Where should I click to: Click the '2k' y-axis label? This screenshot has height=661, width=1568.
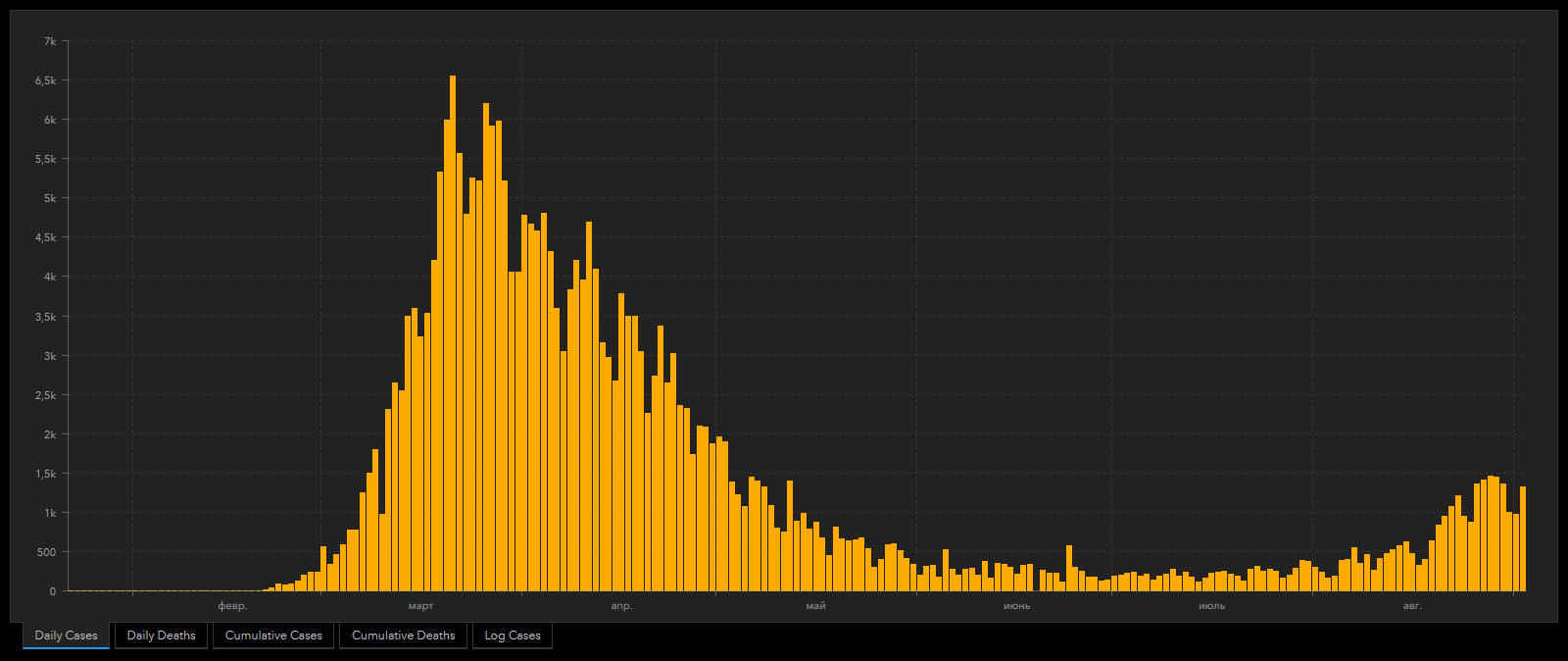click(50, 434)
